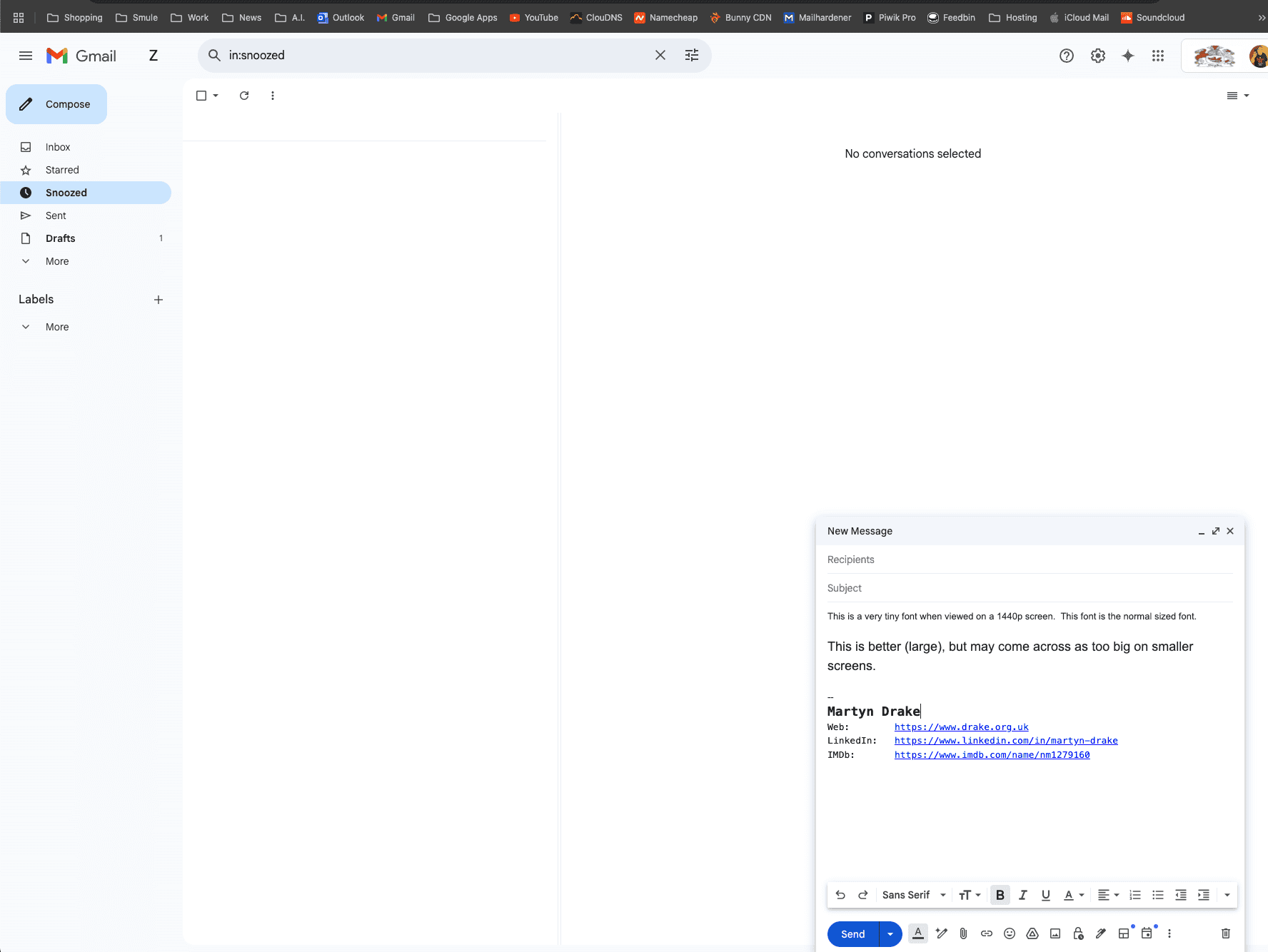Viewport: 1268px width, 952px height.
Task: Open the drake.org.uk signature link
Action: (x=961, y=727)
